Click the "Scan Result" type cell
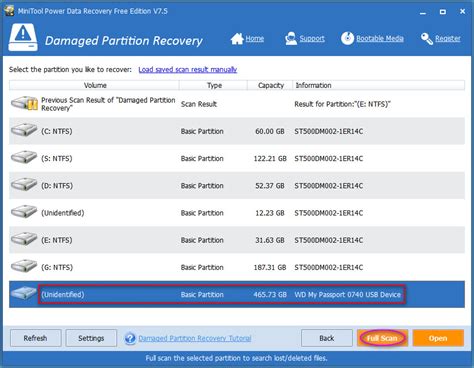474x368 pixels. tap(199, 104)
